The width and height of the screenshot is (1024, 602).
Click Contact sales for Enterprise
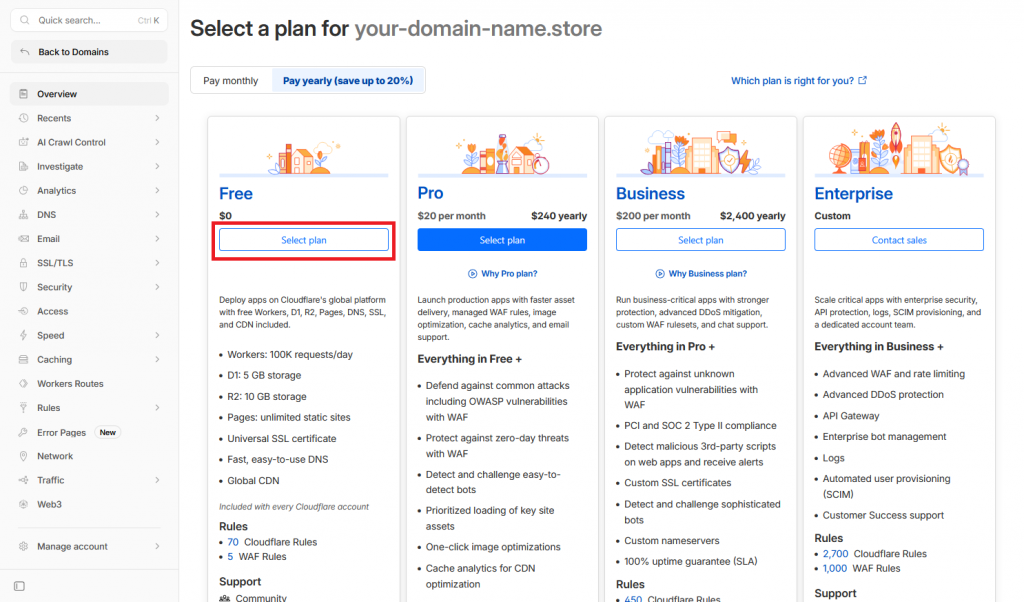click(899, 240)
